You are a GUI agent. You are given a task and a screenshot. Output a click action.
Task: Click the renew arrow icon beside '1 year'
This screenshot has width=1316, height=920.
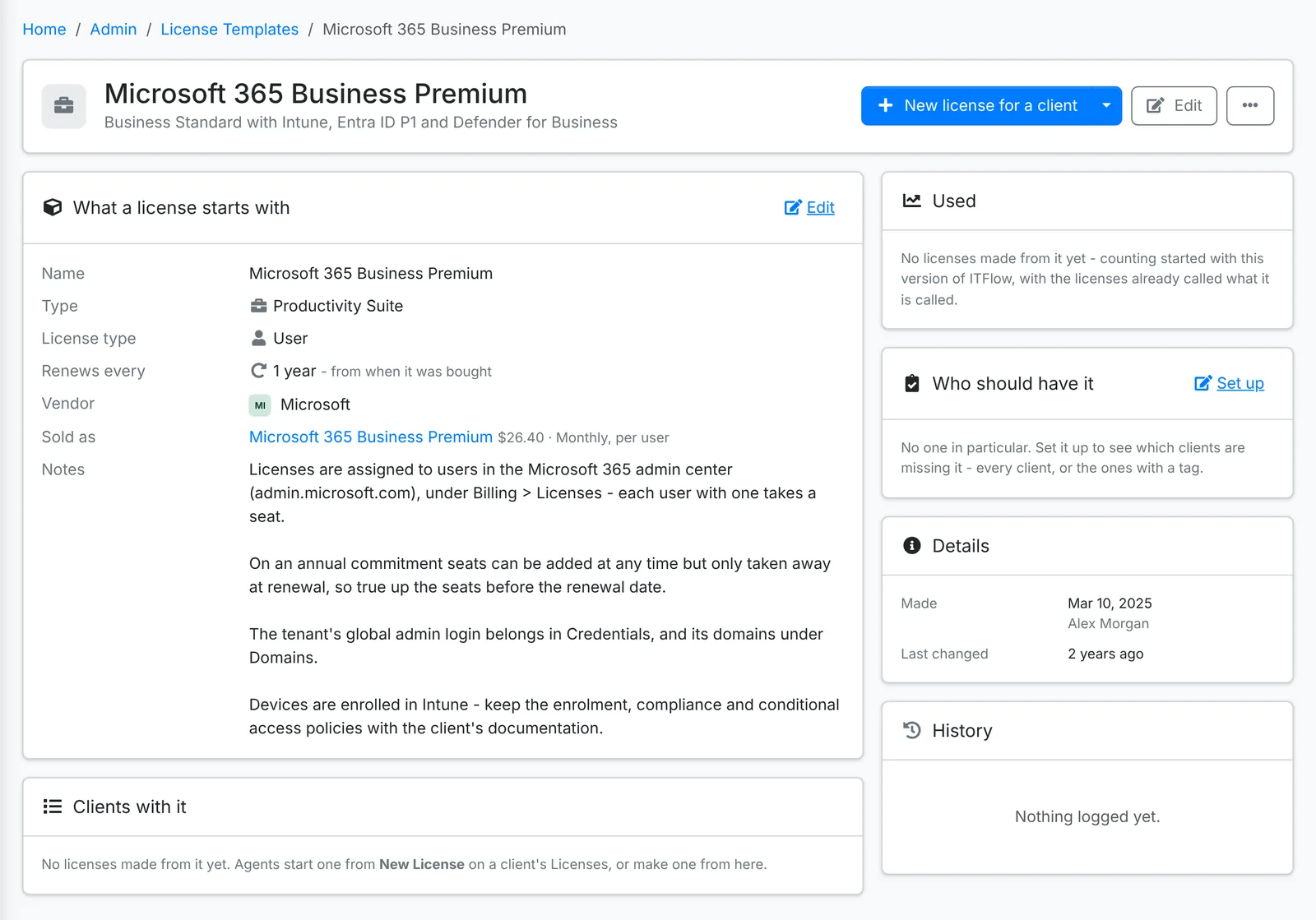[258, 371]
